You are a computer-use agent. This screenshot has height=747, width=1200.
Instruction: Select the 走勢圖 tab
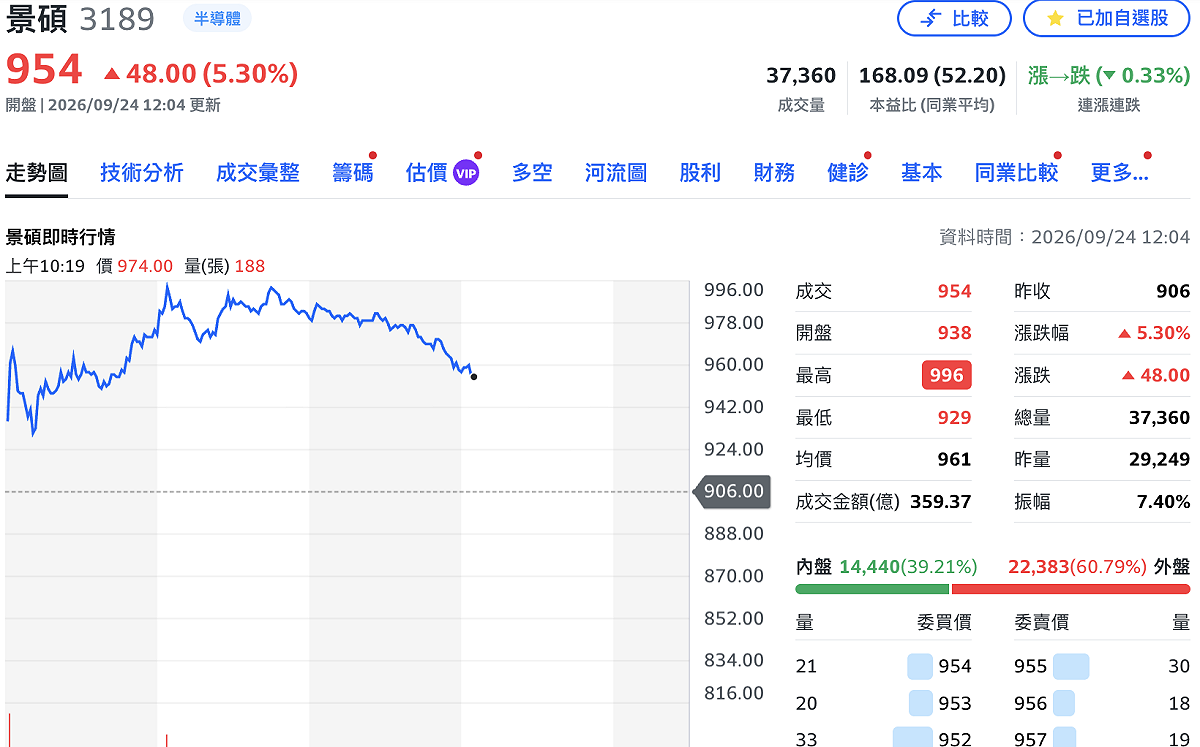click(x=37, y=173)
